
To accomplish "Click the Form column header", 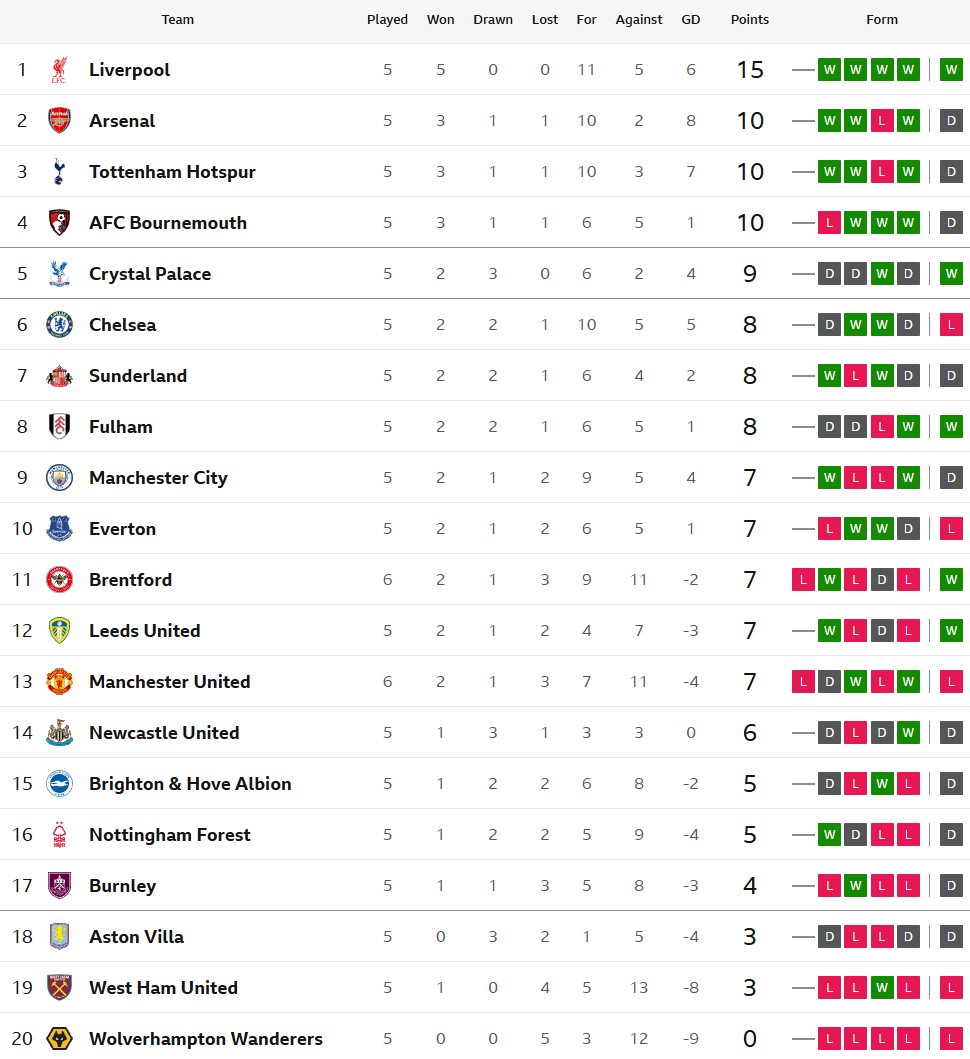I will pyautogui.click(x=882, y=20).
